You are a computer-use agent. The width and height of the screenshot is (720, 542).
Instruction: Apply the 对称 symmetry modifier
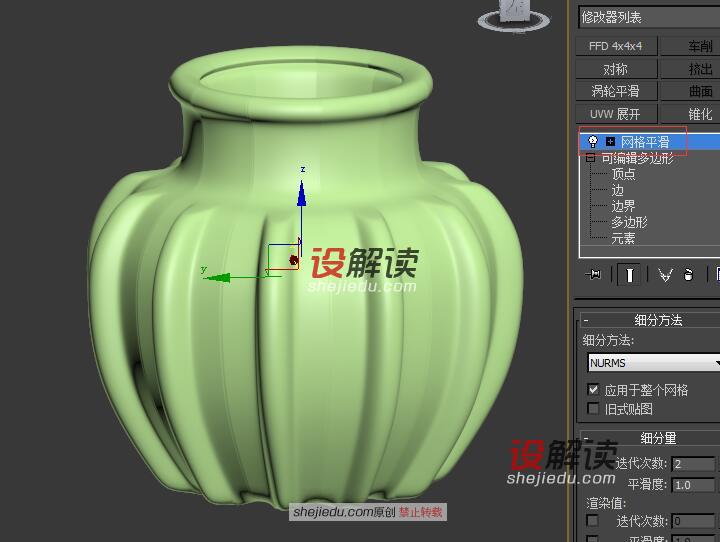(616, 69)
